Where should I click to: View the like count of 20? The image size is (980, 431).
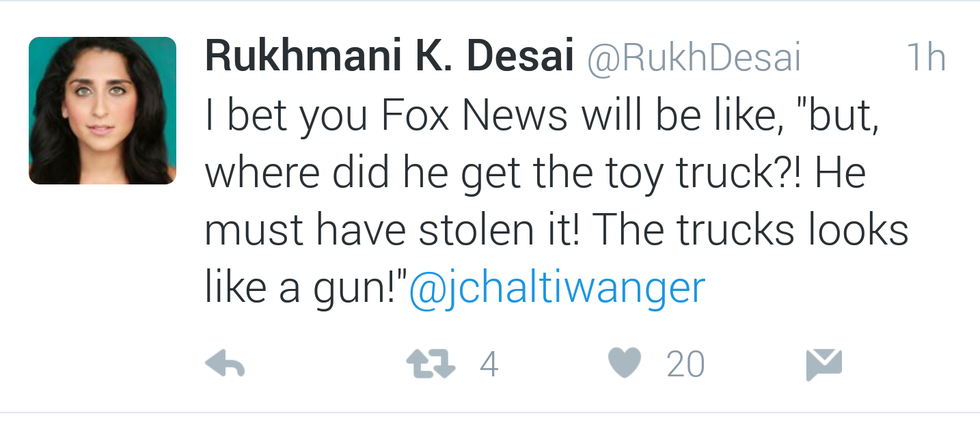click(685, 366)
